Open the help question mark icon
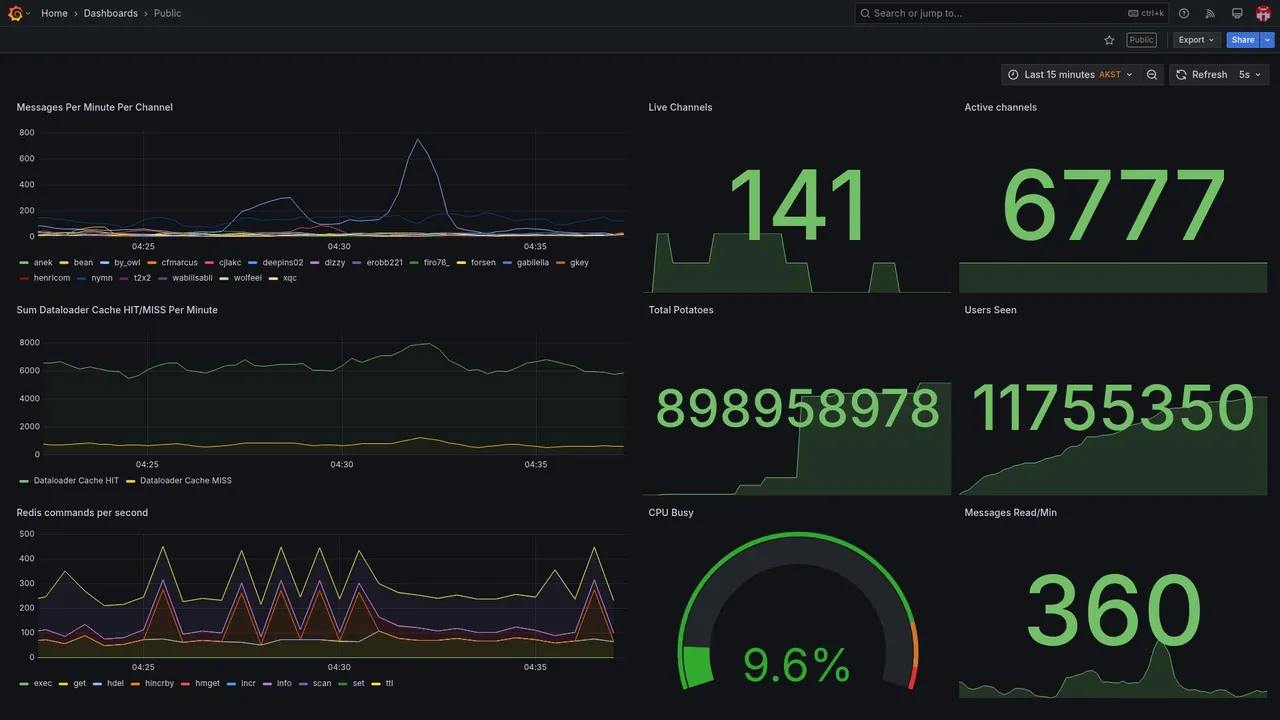Image resolution: width=1280 pixels, height=720 pixels. 1184,13
